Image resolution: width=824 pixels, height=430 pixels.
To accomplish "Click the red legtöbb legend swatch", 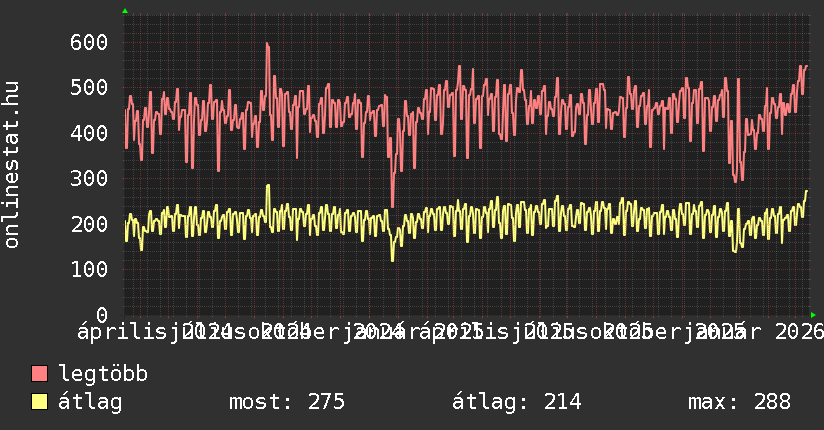I will (39, 375).
